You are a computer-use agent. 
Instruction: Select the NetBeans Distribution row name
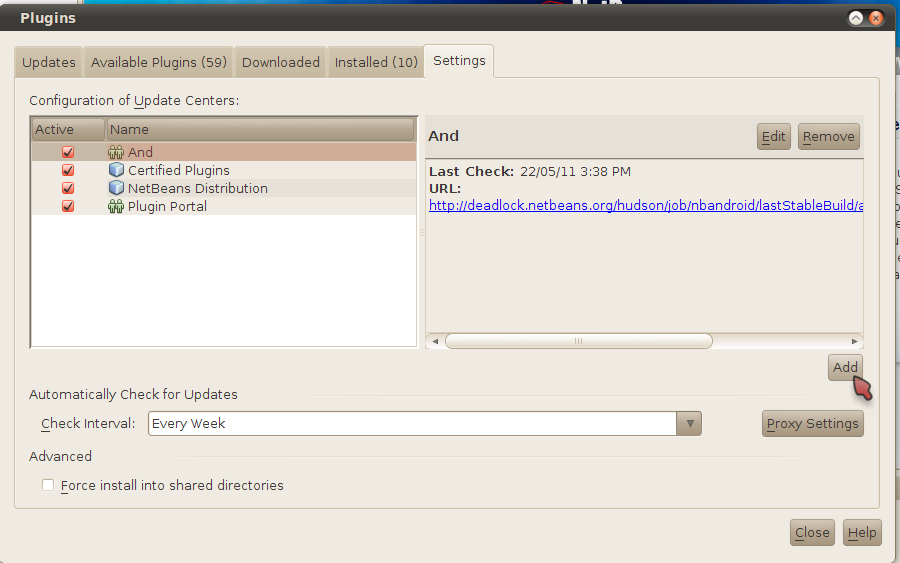point(197,188)
